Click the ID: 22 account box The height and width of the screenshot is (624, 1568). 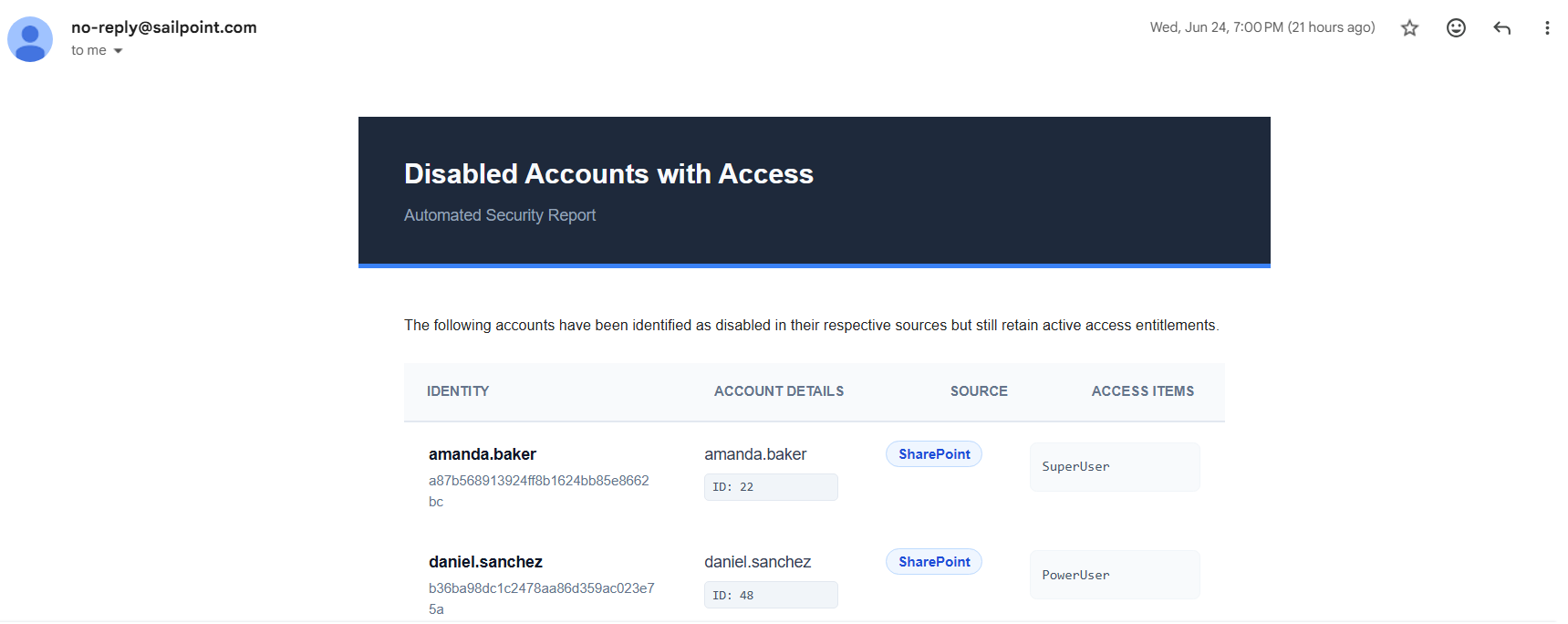point(771,487)
